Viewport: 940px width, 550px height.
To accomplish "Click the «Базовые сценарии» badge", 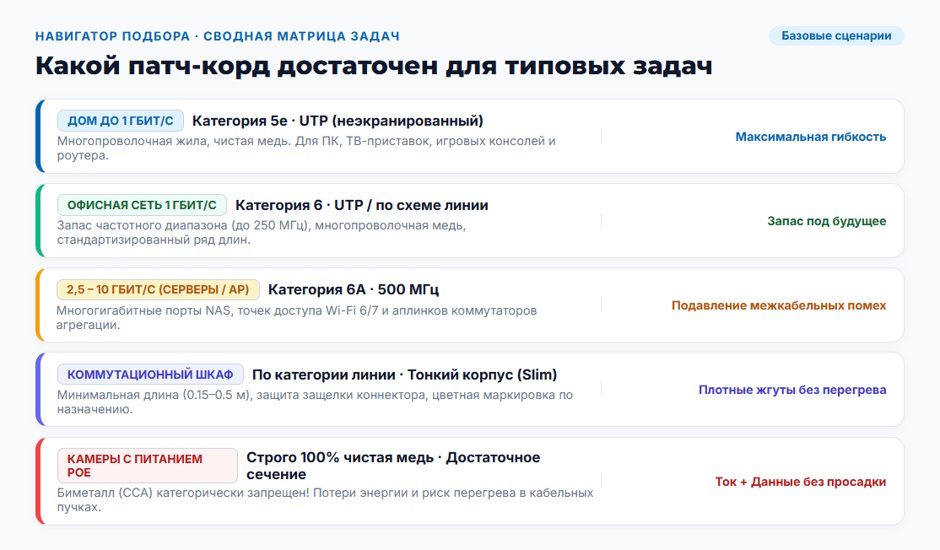I will coord(836,36).
